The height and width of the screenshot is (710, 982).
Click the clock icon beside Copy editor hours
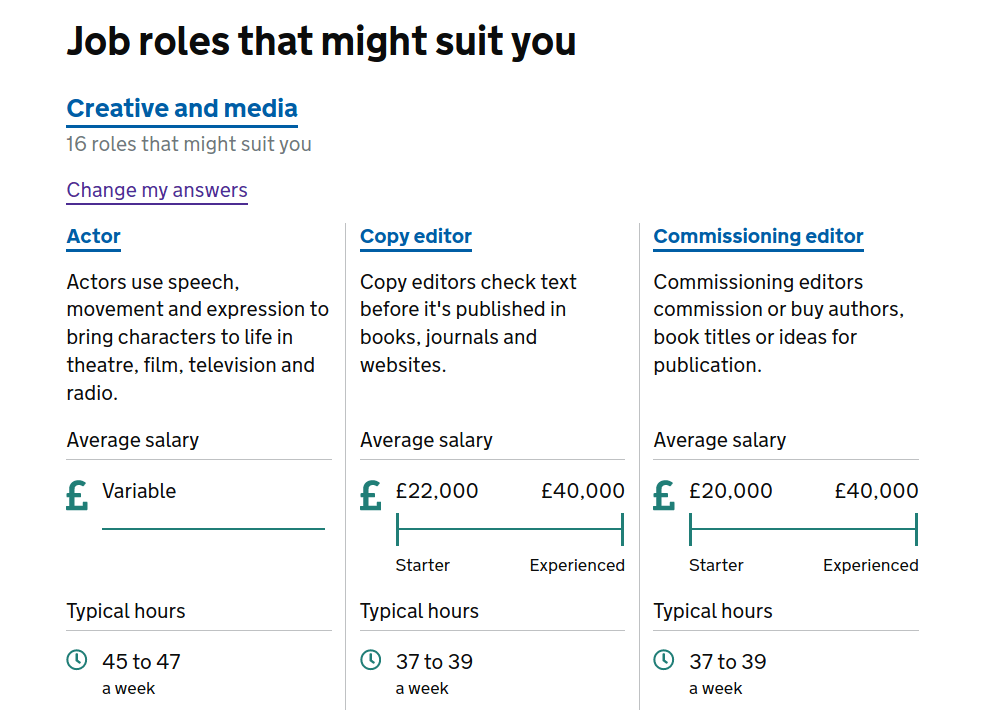[370, 660]
